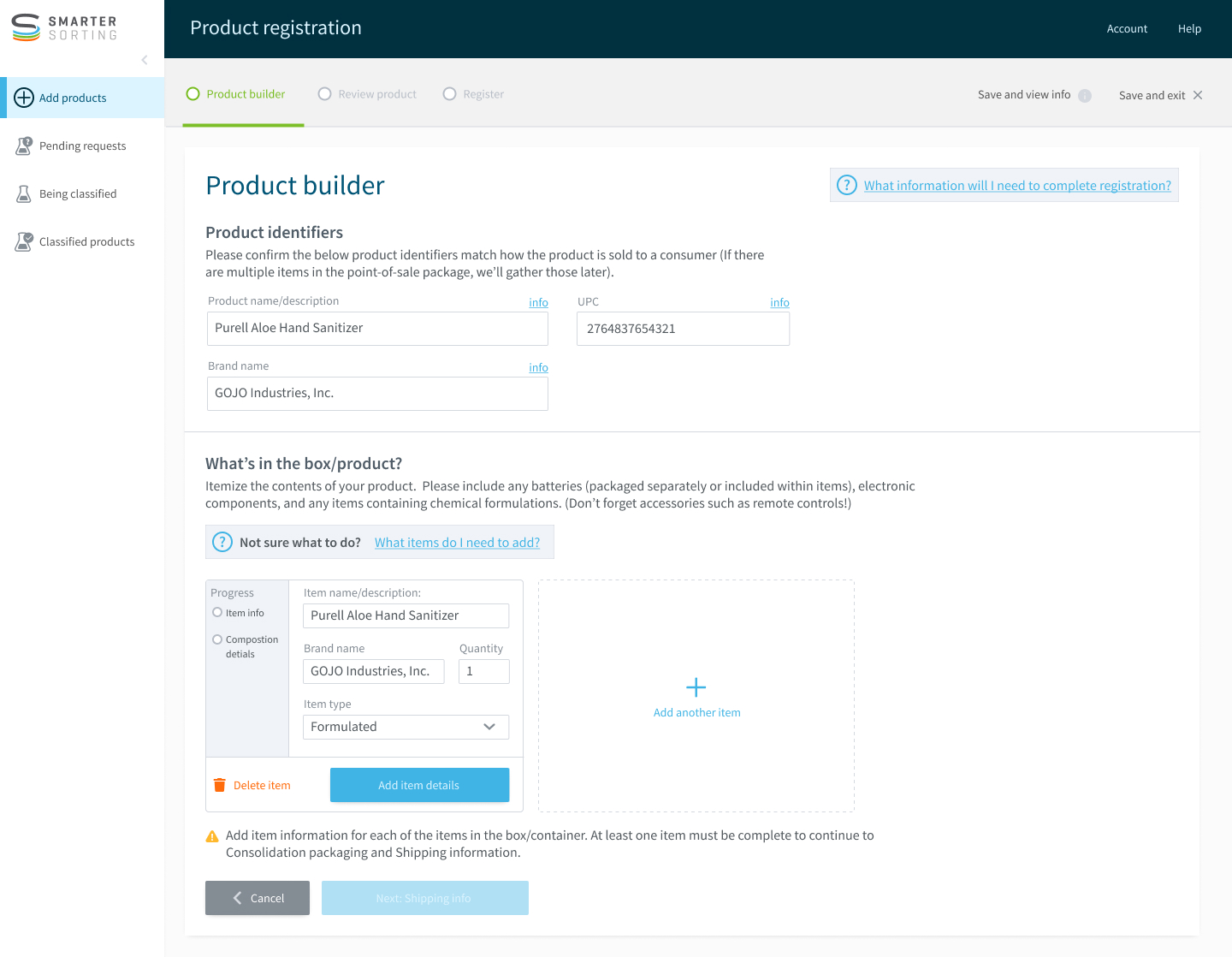Screen dimensions: 1232x957
Task: Click the UPC input field
Action: 683,329
